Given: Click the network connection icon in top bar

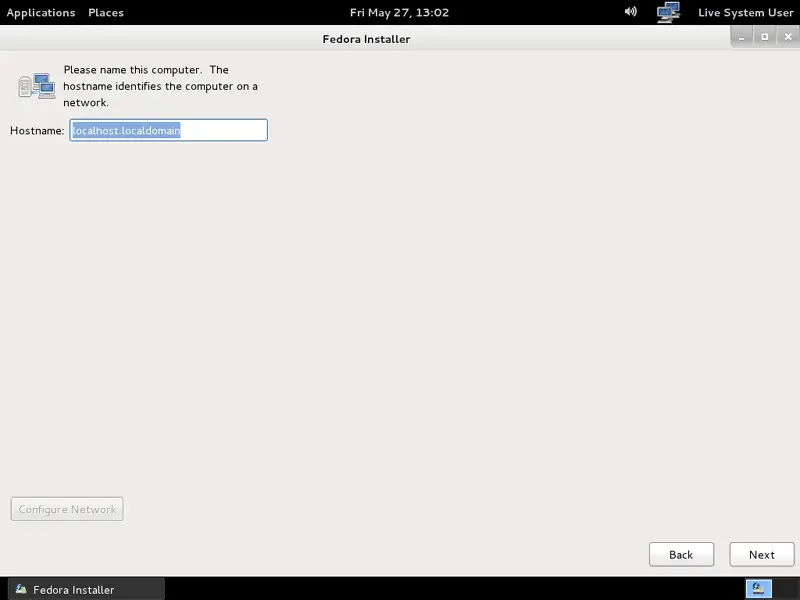Looking at the screenshot, I should [668, 12].
